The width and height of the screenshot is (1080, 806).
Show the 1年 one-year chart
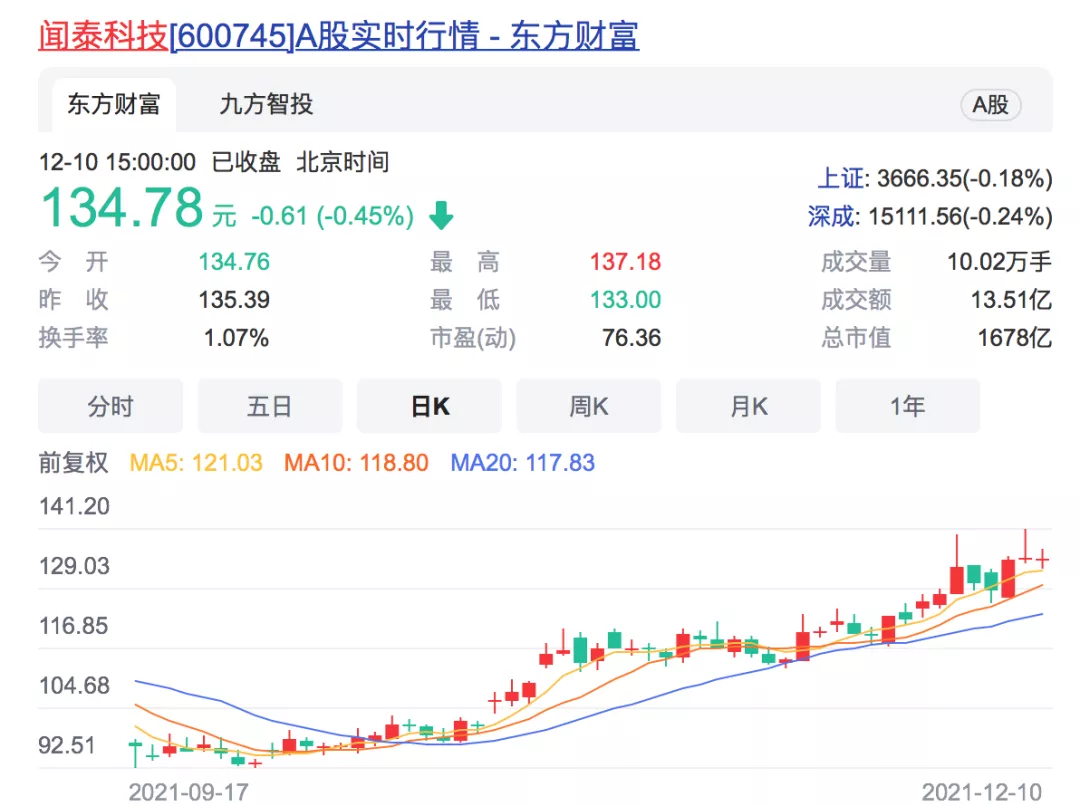click(907, 406)
